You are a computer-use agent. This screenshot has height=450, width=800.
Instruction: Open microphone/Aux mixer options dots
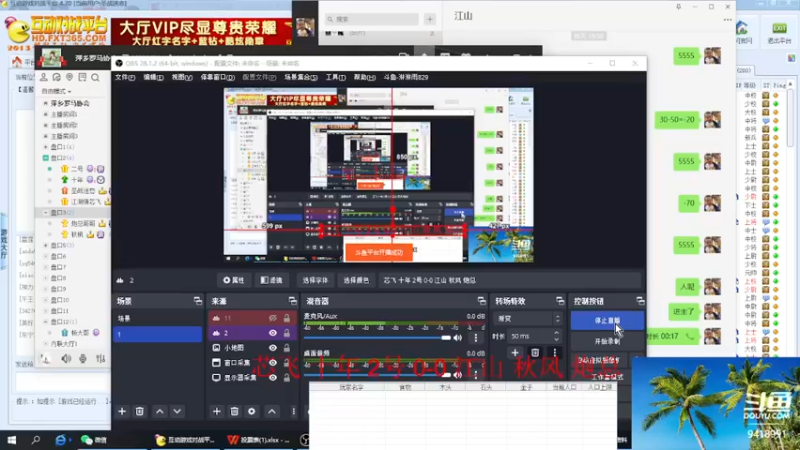click(x=476, y=338)
